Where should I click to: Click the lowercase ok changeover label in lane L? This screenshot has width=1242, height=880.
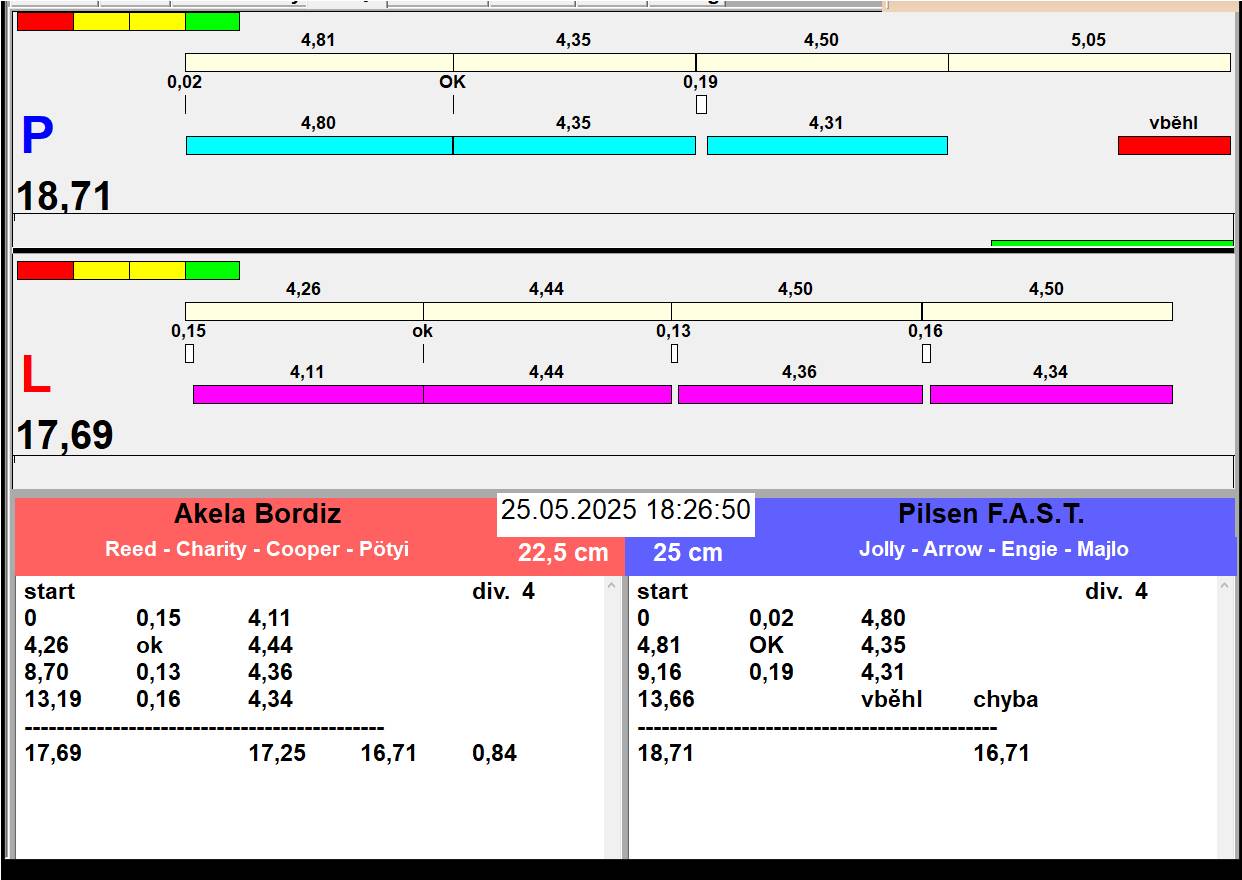click(x=423, y=331)
